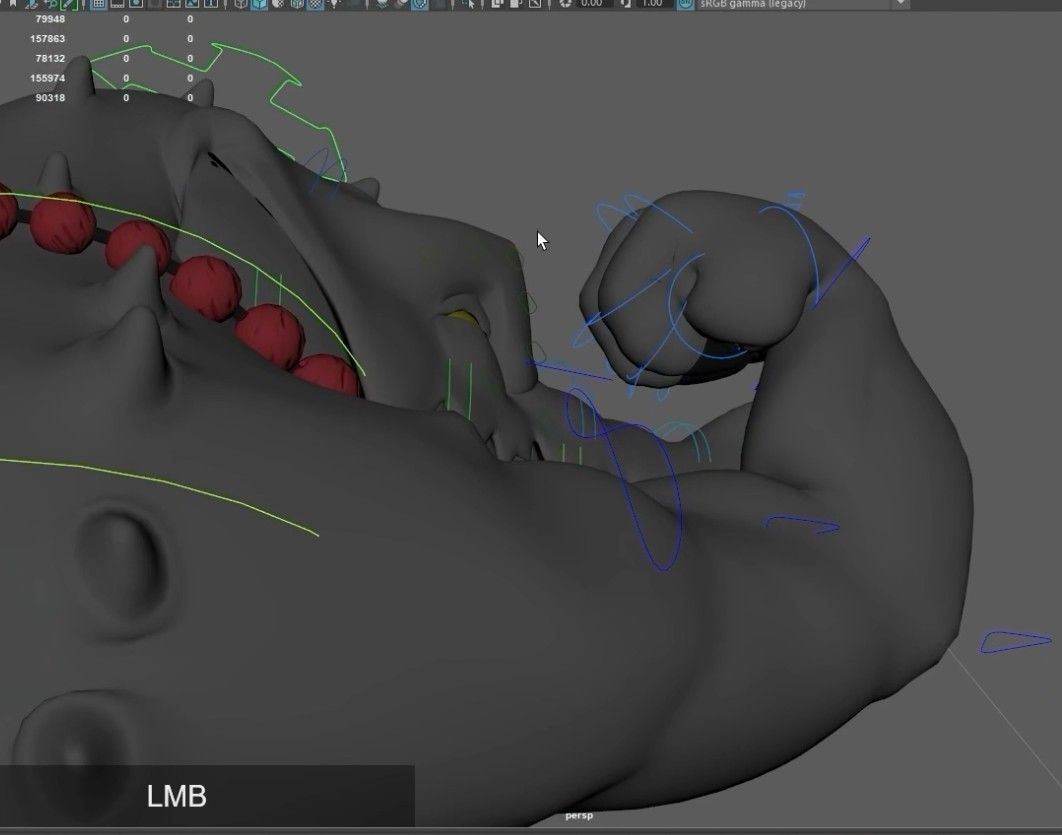Select the blue elbow line control
The height and width of the screenshot is (835, 1062).
click(x=842, y=271)
